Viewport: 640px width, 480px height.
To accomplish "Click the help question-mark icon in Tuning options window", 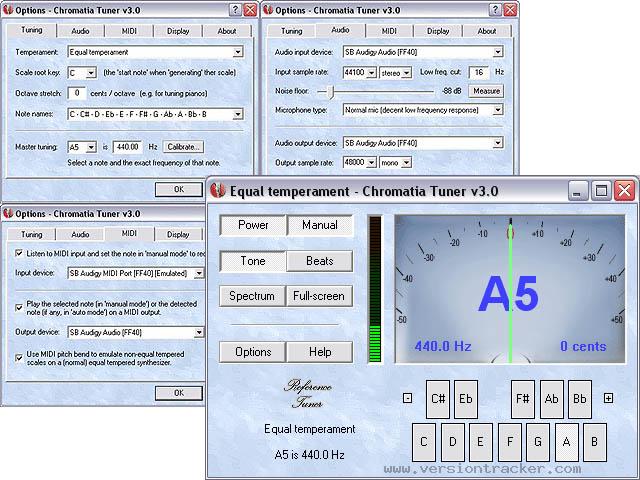I will (x=235, y=10).
